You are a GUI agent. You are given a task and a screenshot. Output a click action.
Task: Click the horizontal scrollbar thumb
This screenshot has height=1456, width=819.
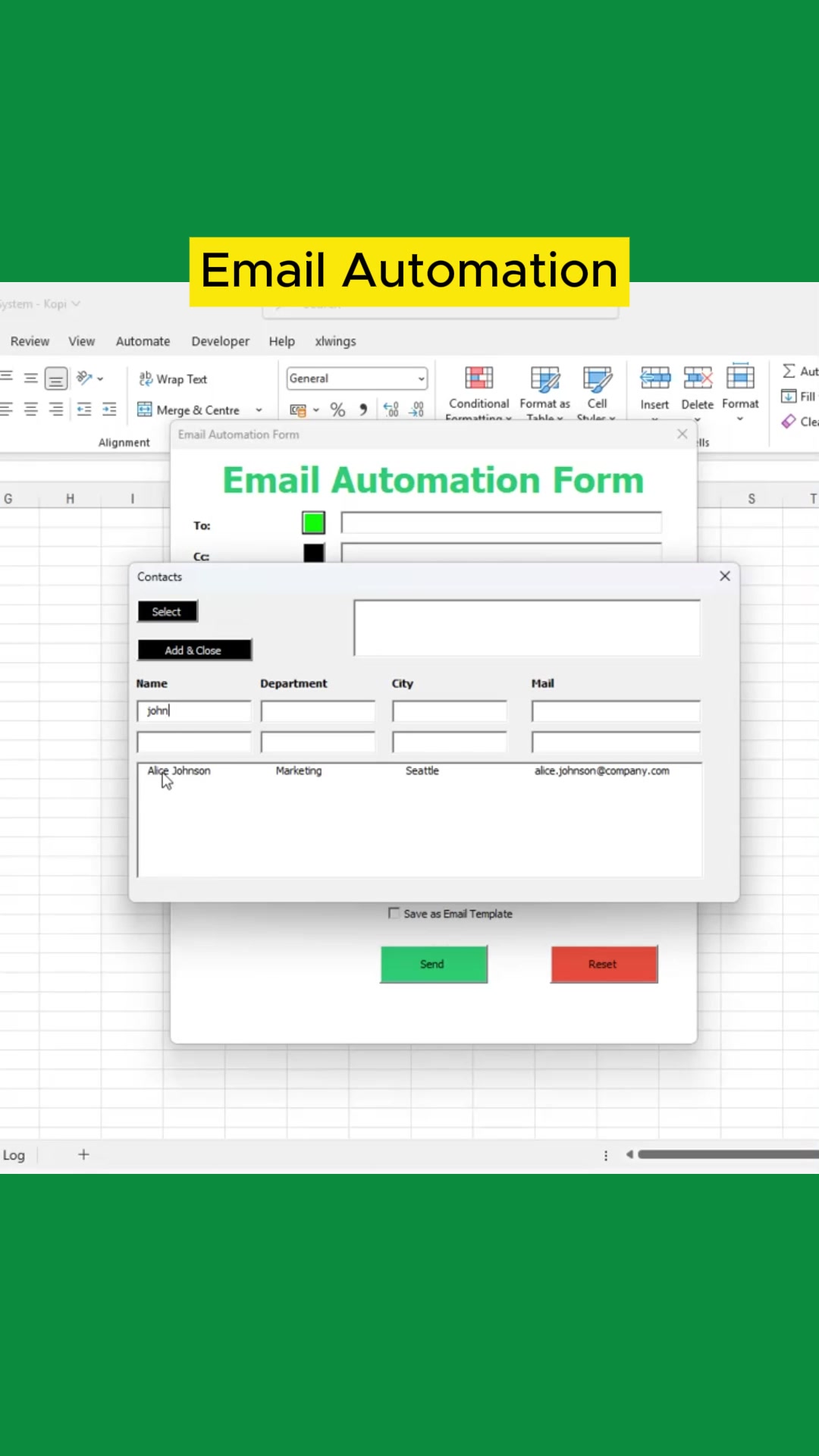click(x=728, y=1154)
